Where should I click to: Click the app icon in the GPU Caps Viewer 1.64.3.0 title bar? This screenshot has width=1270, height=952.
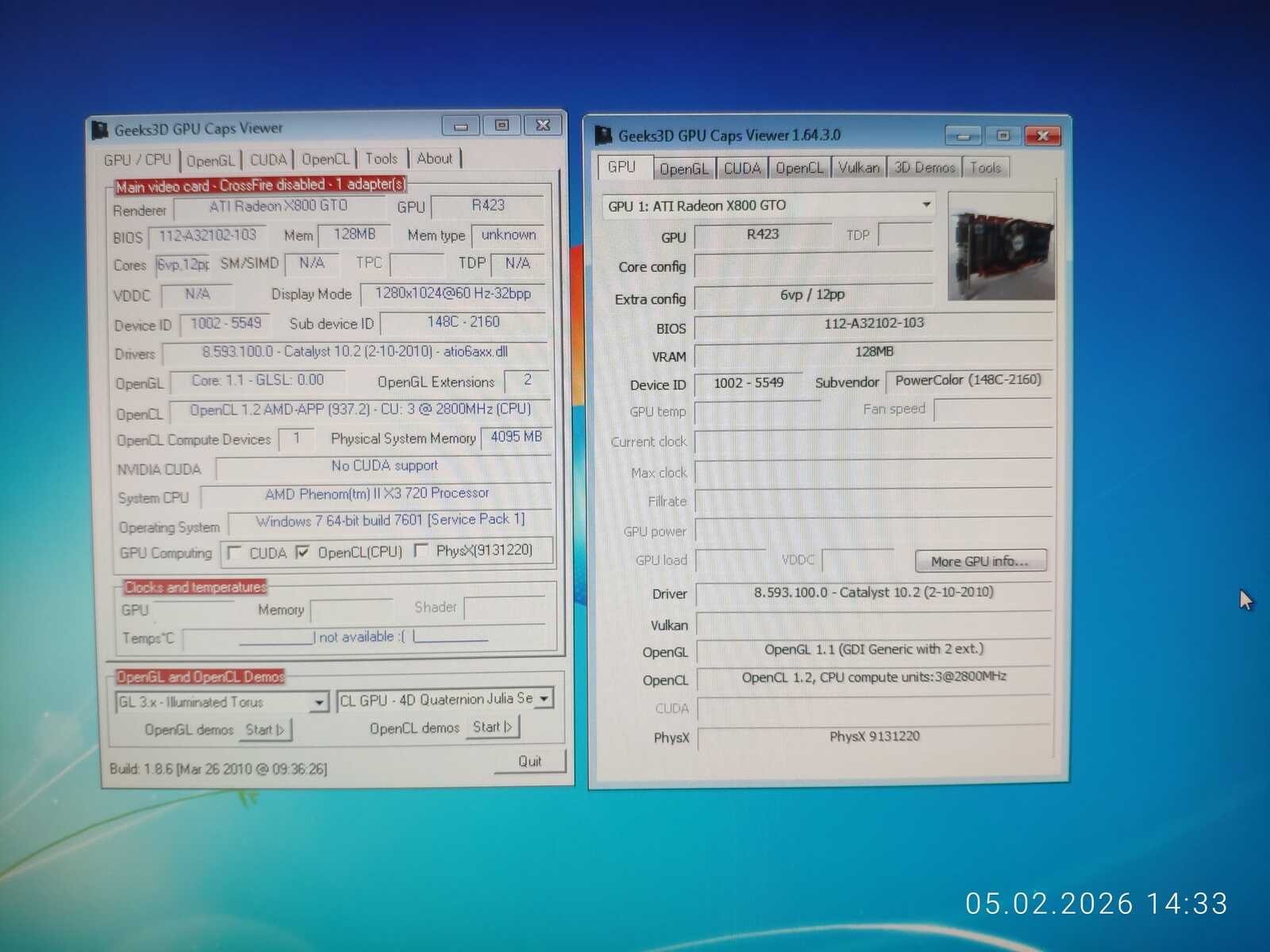(603, 136)
